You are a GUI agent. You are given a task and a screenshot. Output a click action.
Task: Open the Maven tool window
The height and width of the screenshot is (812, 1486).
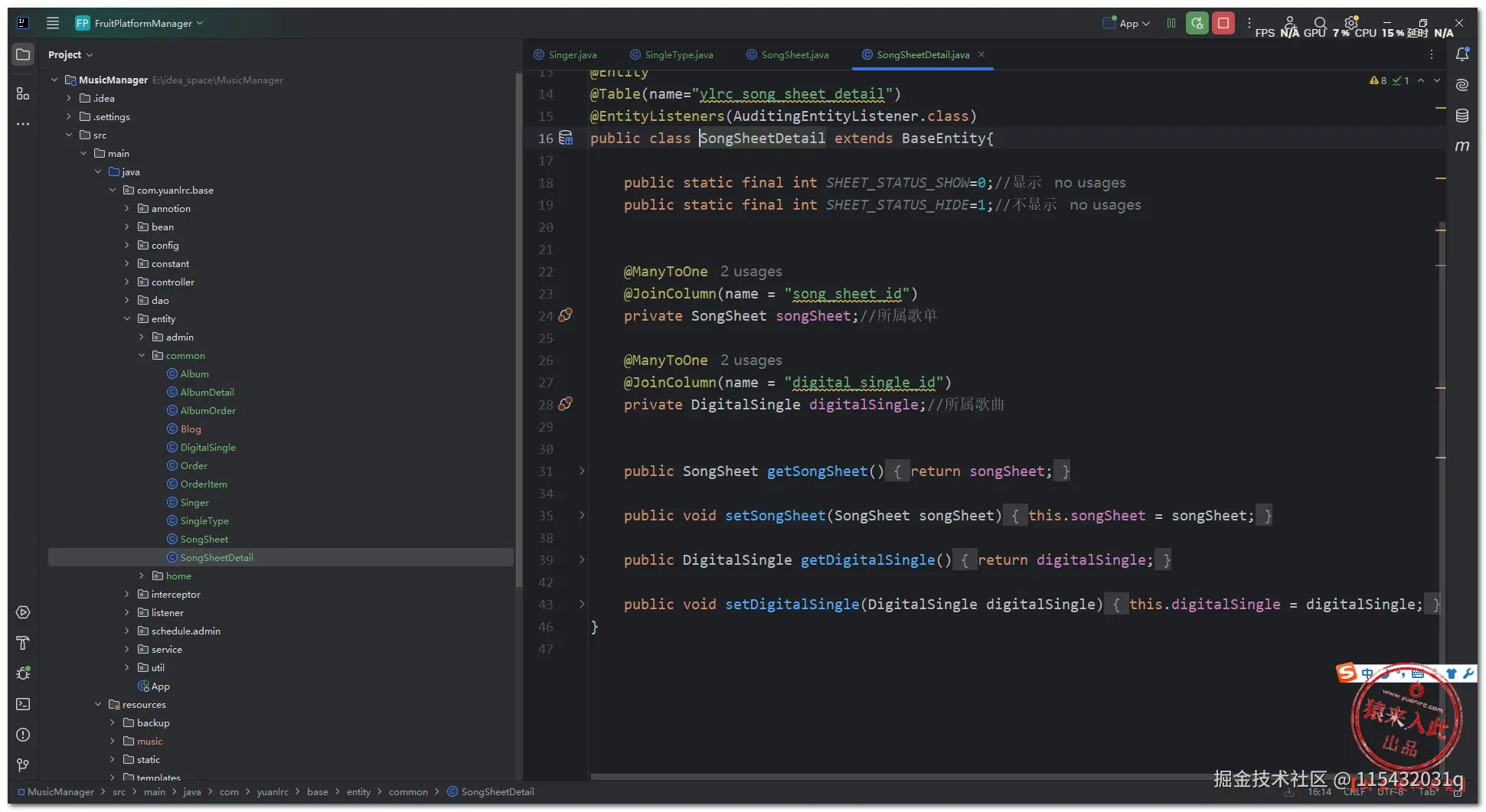pyautogui.click(x=1462, y=146)
